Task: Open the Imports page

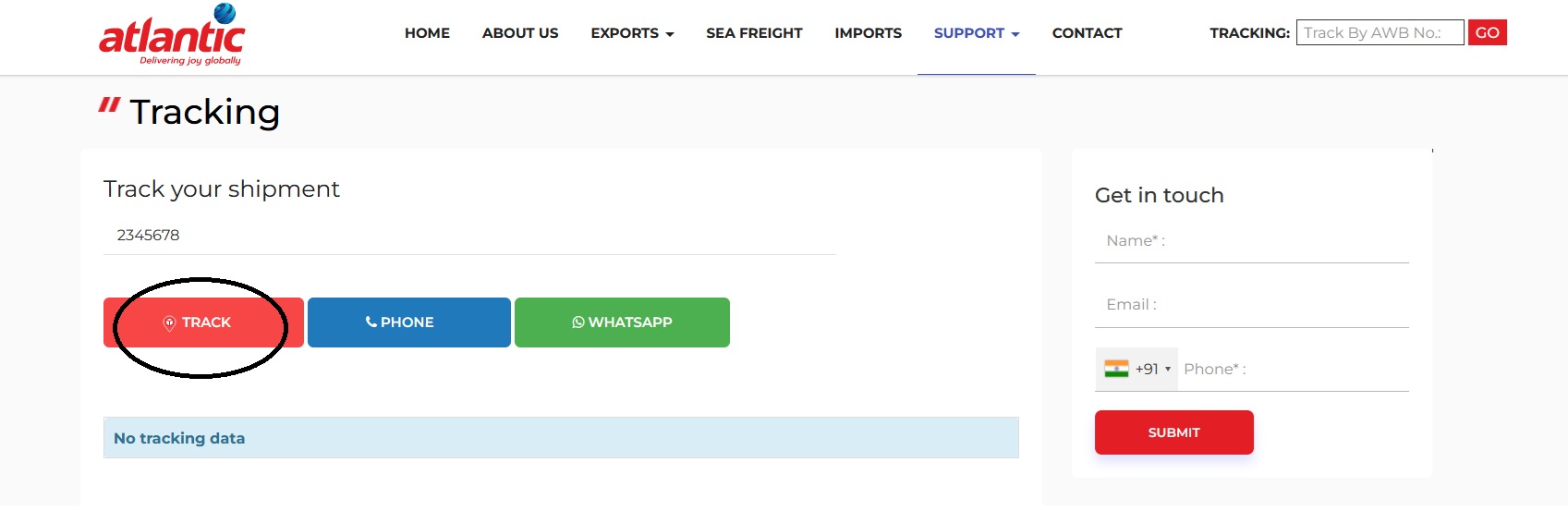Action: coord(868,33)
